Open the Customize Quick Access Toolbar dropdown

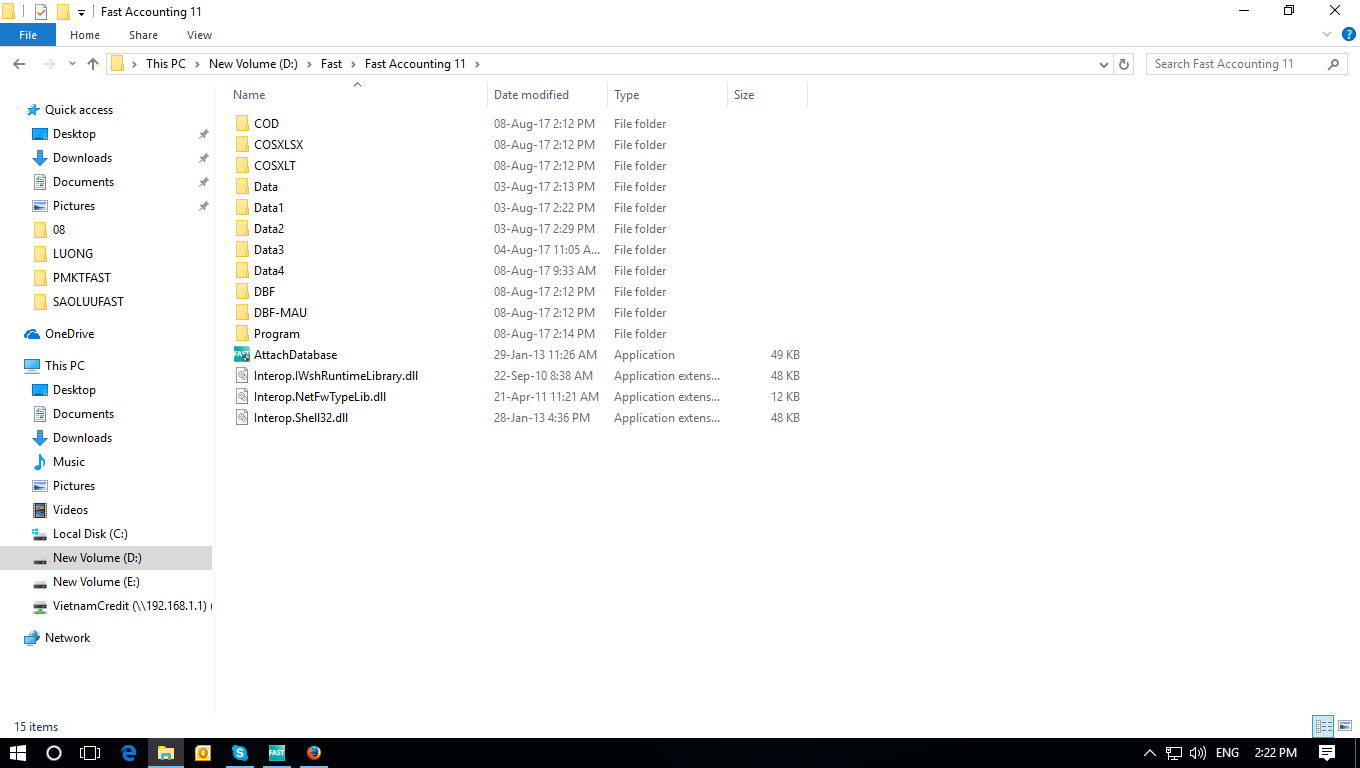coord(82,13)
